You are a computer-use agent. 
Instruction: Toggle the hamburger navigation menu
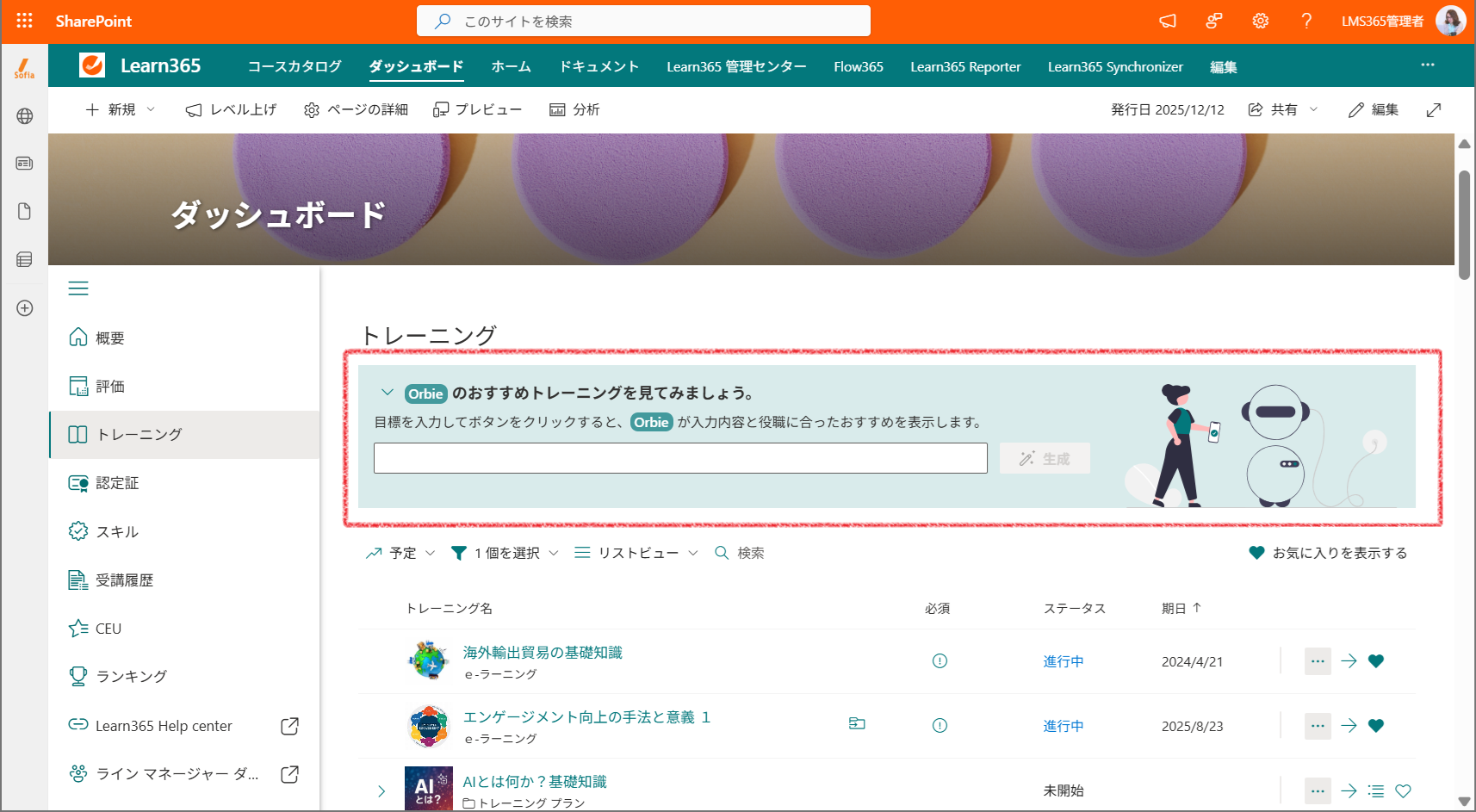coord(78,288)
